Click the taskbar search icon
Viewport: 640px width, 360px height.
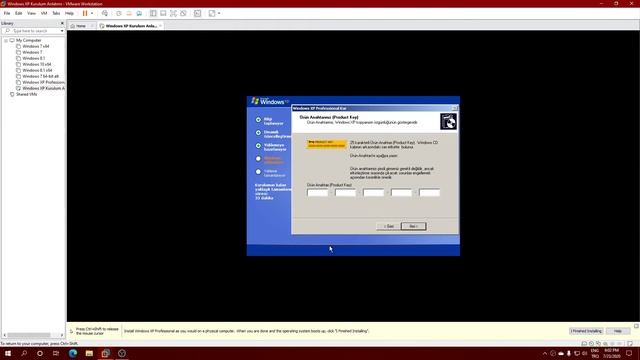24,353
